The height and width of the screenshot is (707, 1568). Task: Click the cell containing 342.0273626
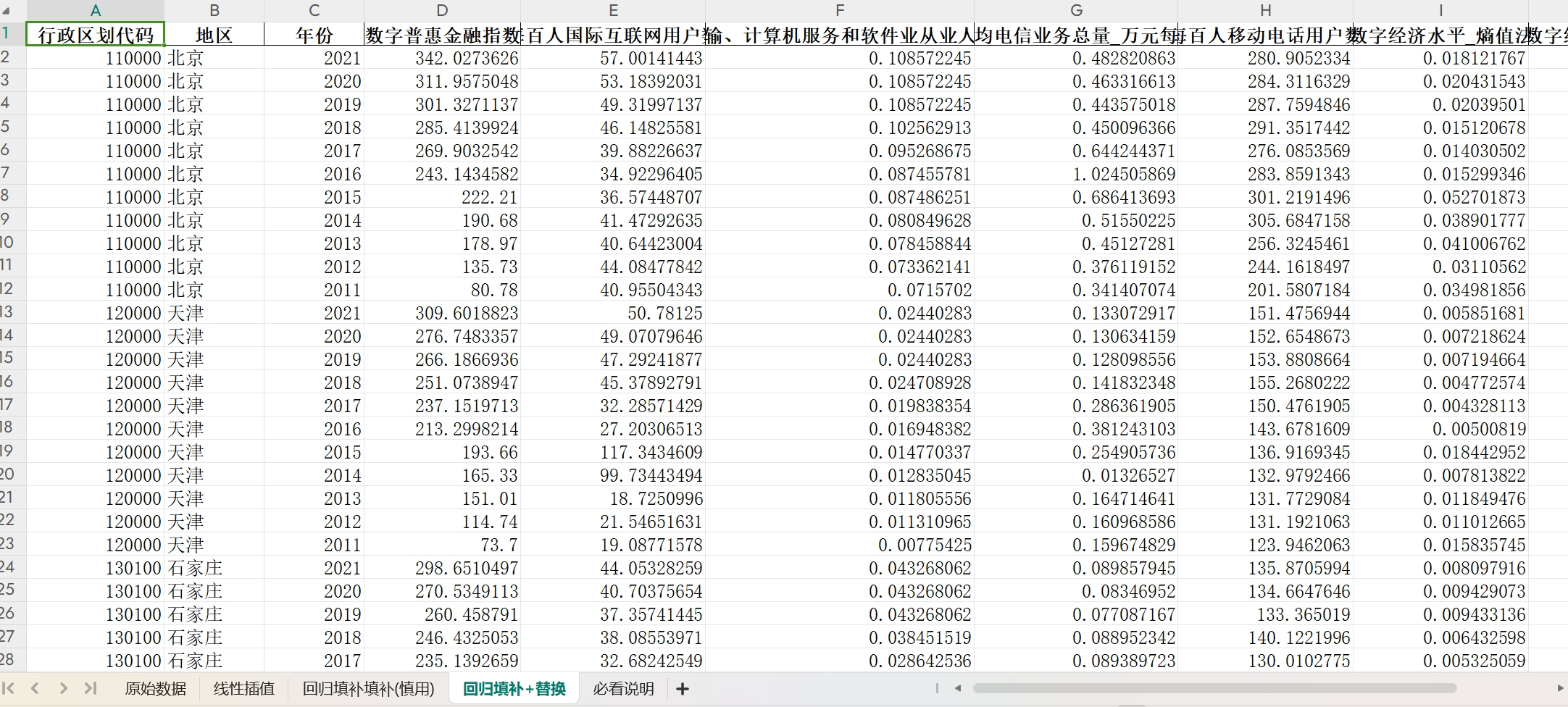pyautogui.click(x=442, y=58)
